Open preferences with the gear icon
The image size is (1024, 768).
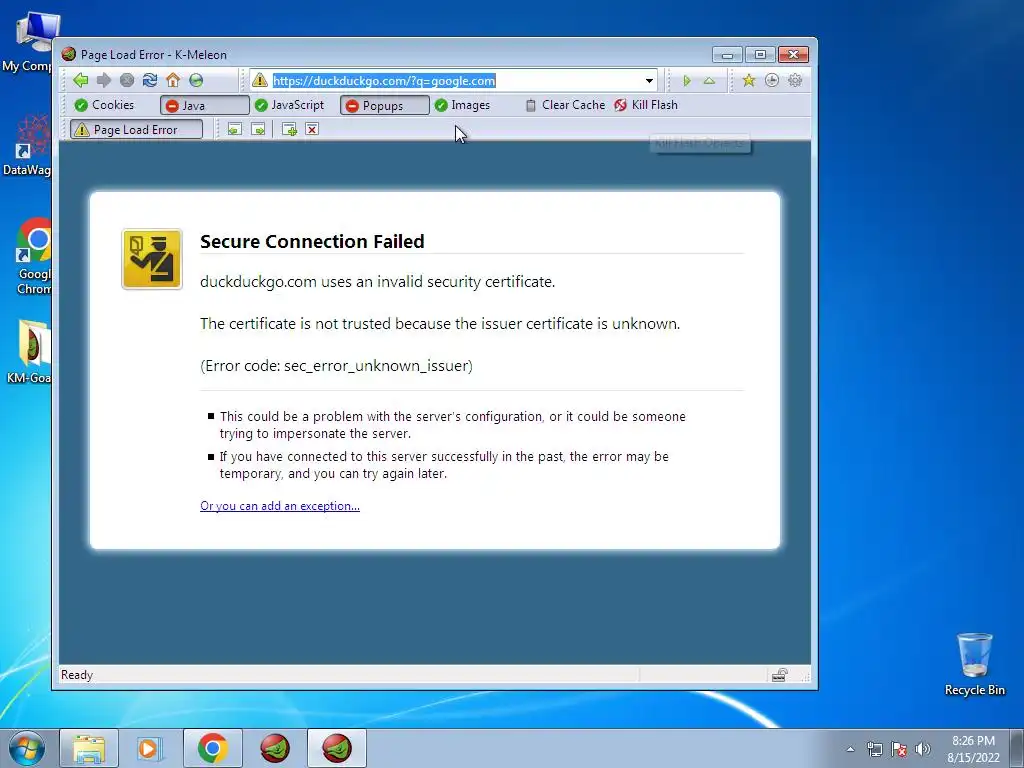[795, 80]
